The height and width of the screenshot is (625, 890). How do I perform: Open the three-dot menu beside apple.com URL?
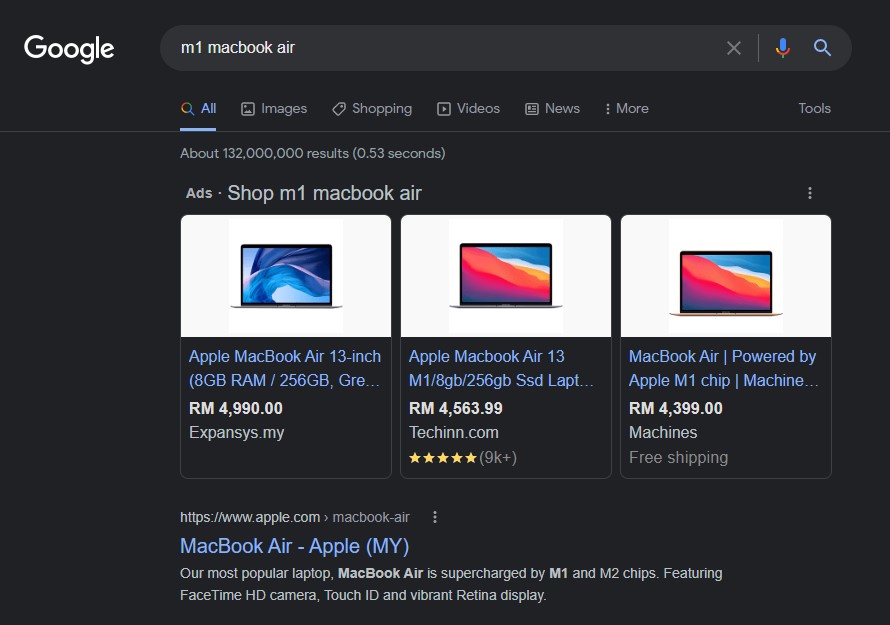[x=435, y=517]
